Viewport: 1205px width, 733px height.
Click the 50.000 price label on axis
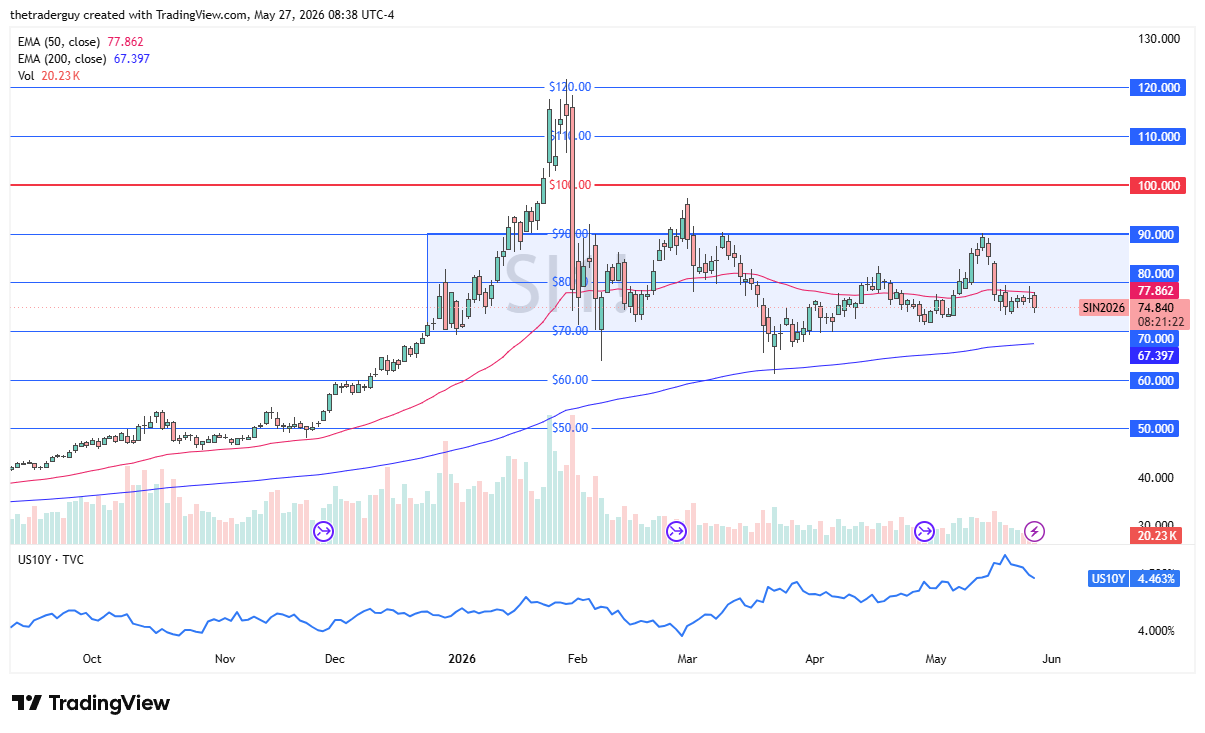[1156, 428]
